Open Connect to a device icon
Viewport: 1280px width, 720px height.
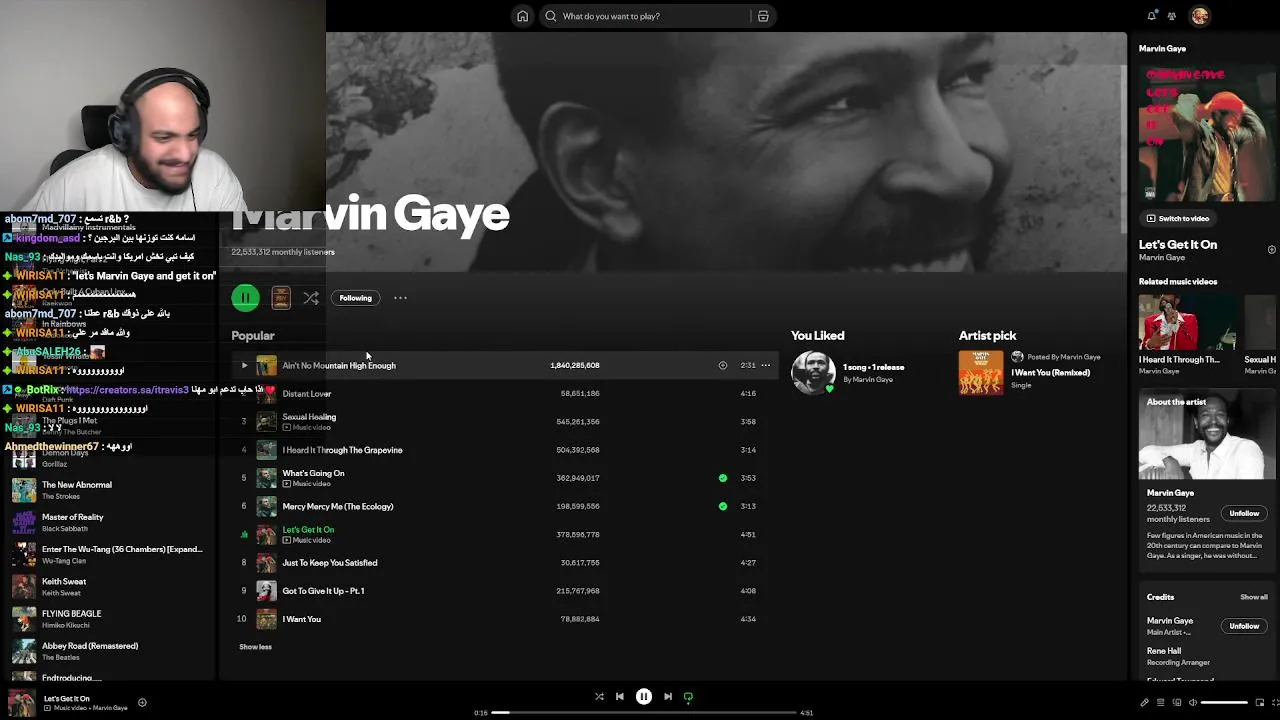[1177, 703]
